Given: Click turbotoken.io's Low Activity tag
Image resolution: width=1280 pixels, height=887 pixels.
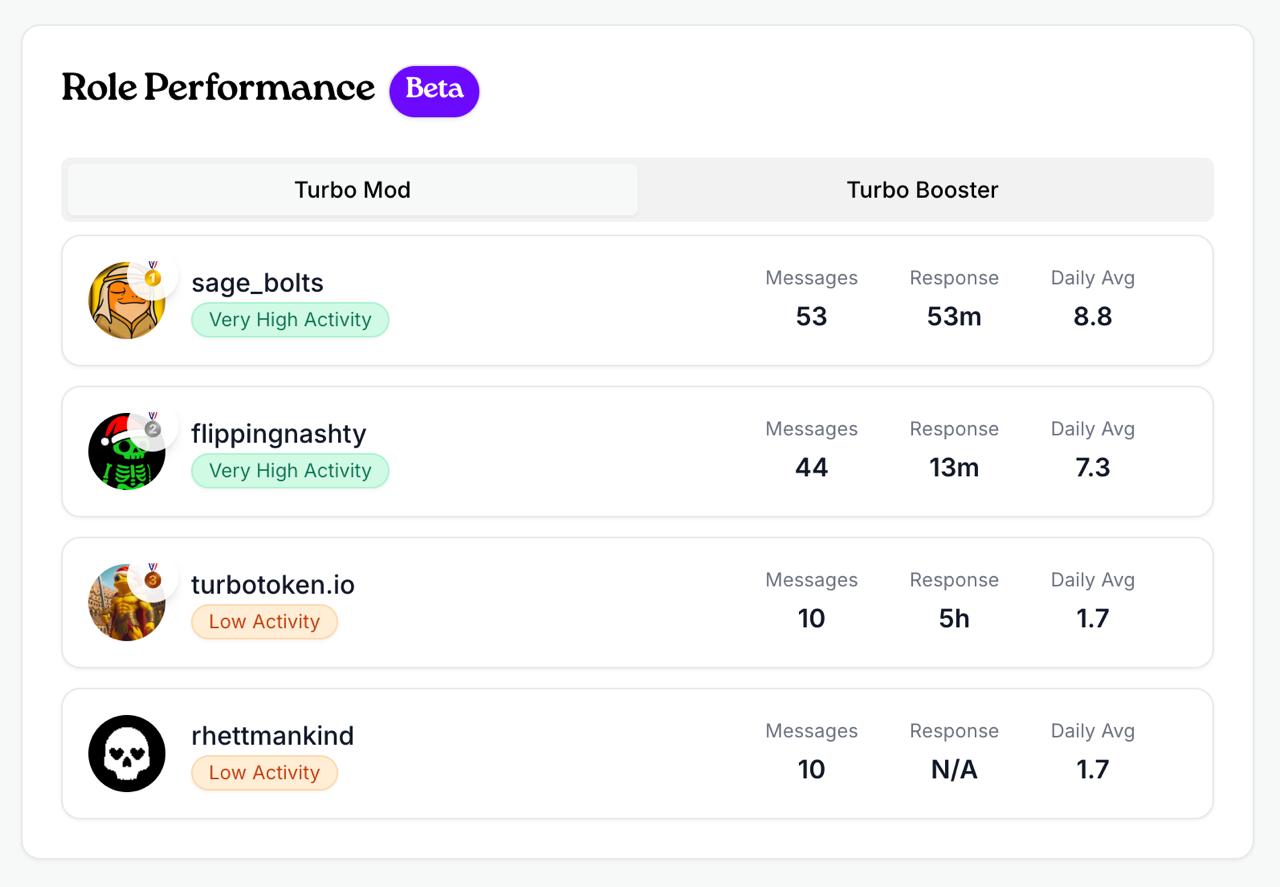Looking at the screenshot, I should point(264,622).
